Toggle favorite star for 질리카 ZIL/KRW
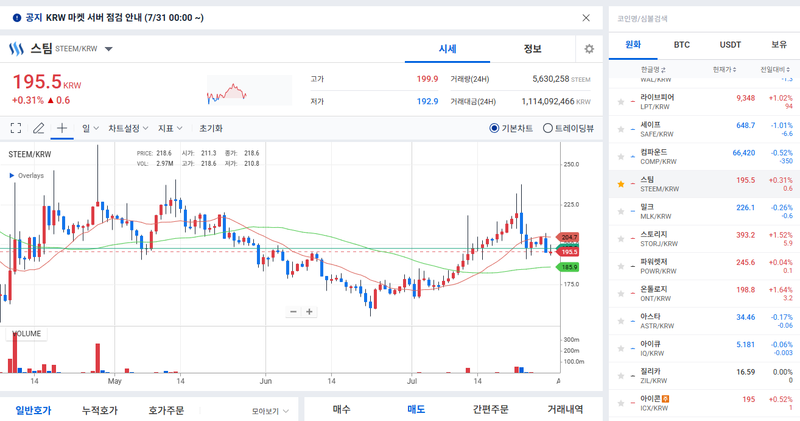 (621, 376)
